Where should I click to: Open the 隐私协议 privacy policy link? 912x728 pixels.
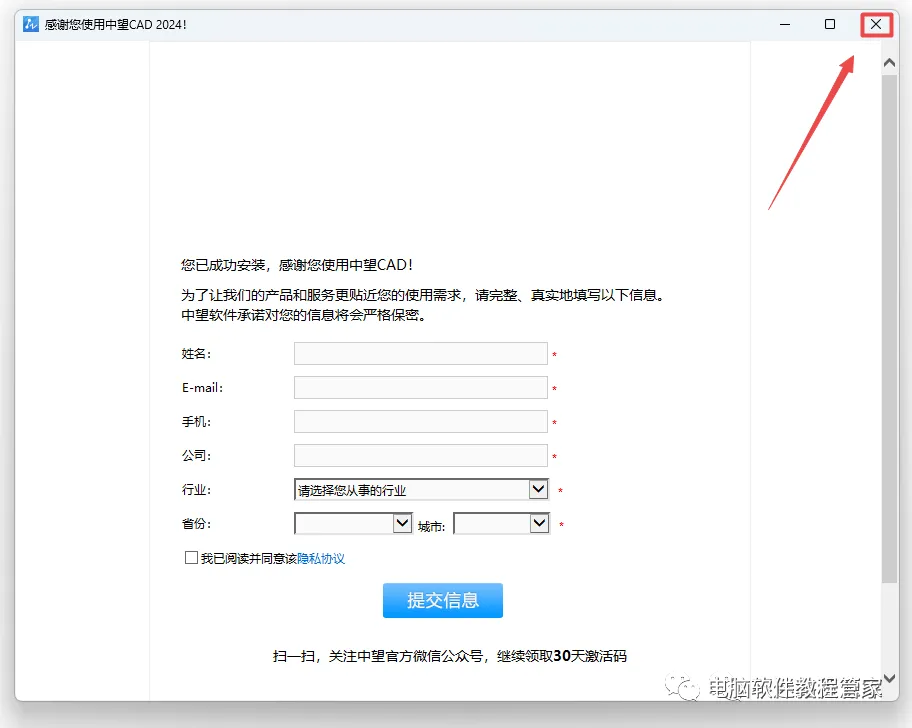pyautogui.click(x=320, y=559)
